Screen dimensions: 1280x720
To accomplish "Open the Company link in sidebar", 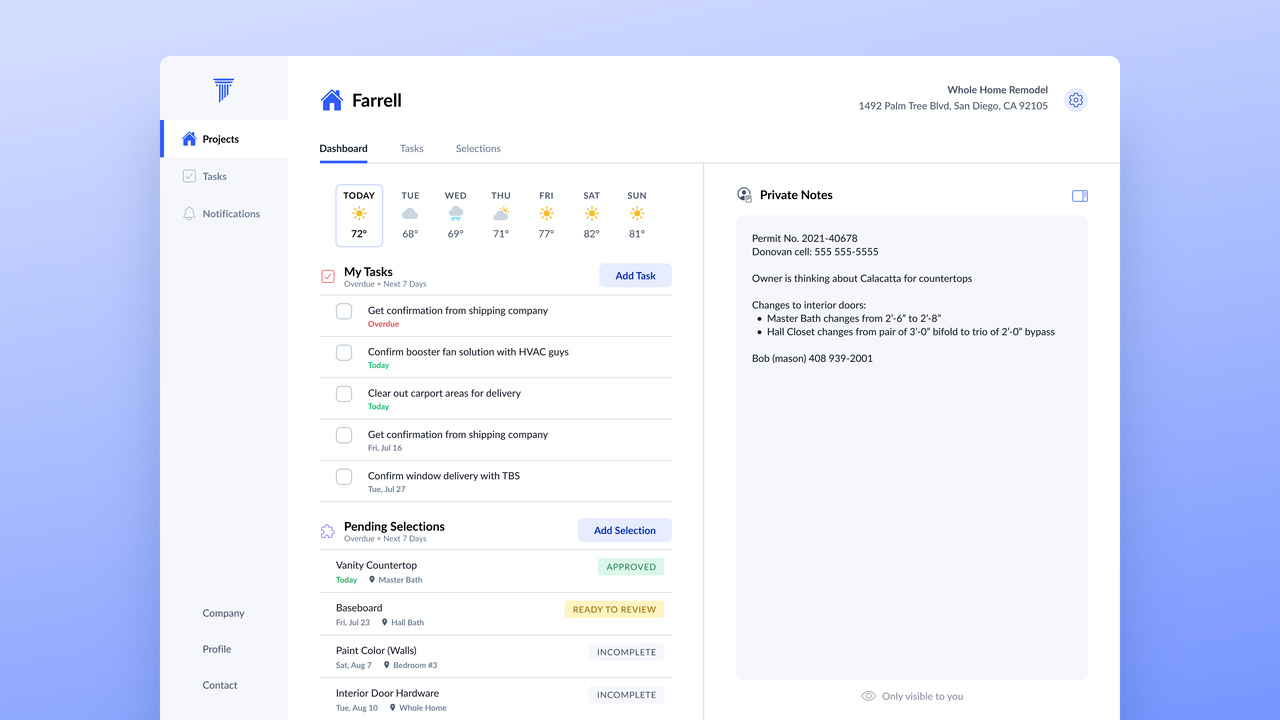I will [223, 613].
